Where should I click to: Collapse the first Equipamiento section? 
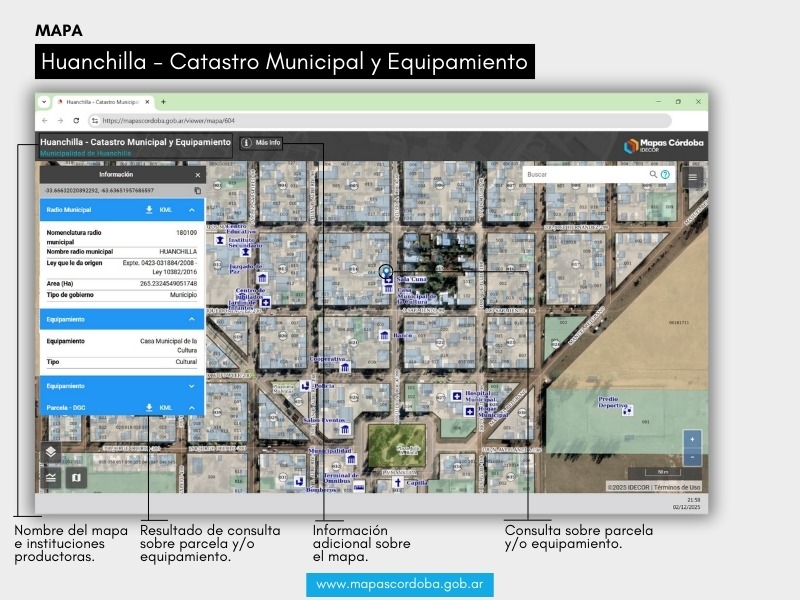coord(192,320)
